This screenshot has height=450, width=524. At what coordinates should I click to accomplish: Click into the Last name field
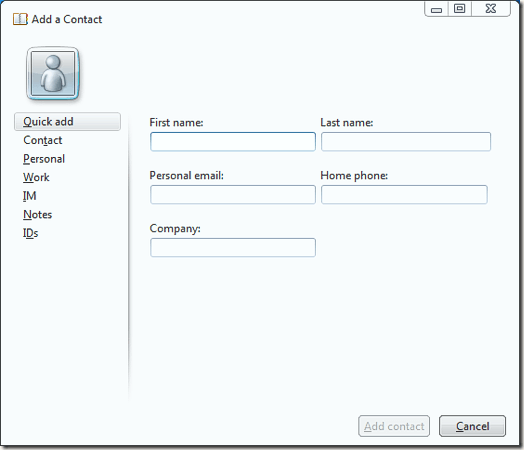406,142
